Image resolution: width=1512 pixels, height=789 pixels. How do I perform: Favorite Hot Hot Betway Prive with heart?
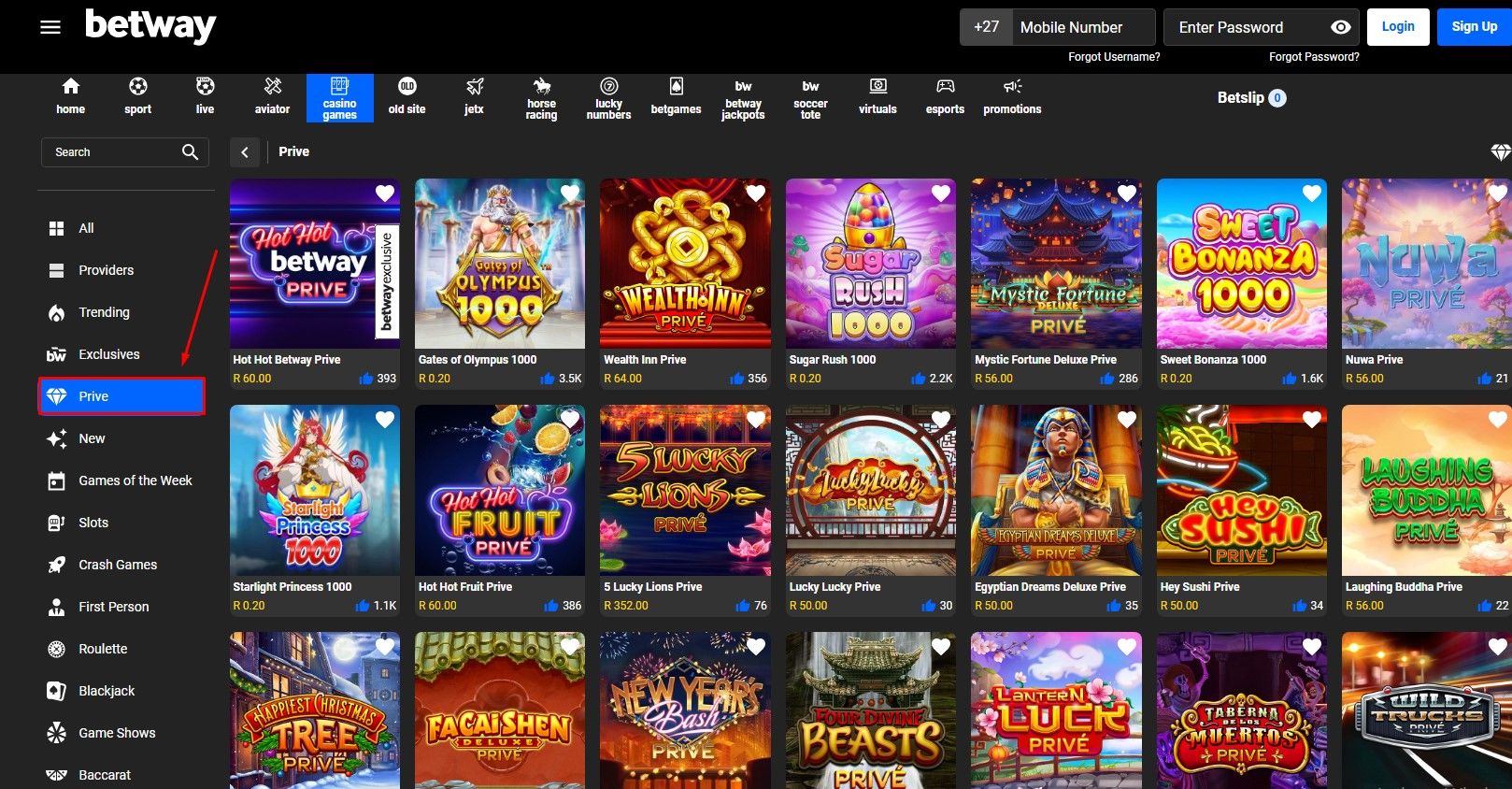(x=385, y=194)
